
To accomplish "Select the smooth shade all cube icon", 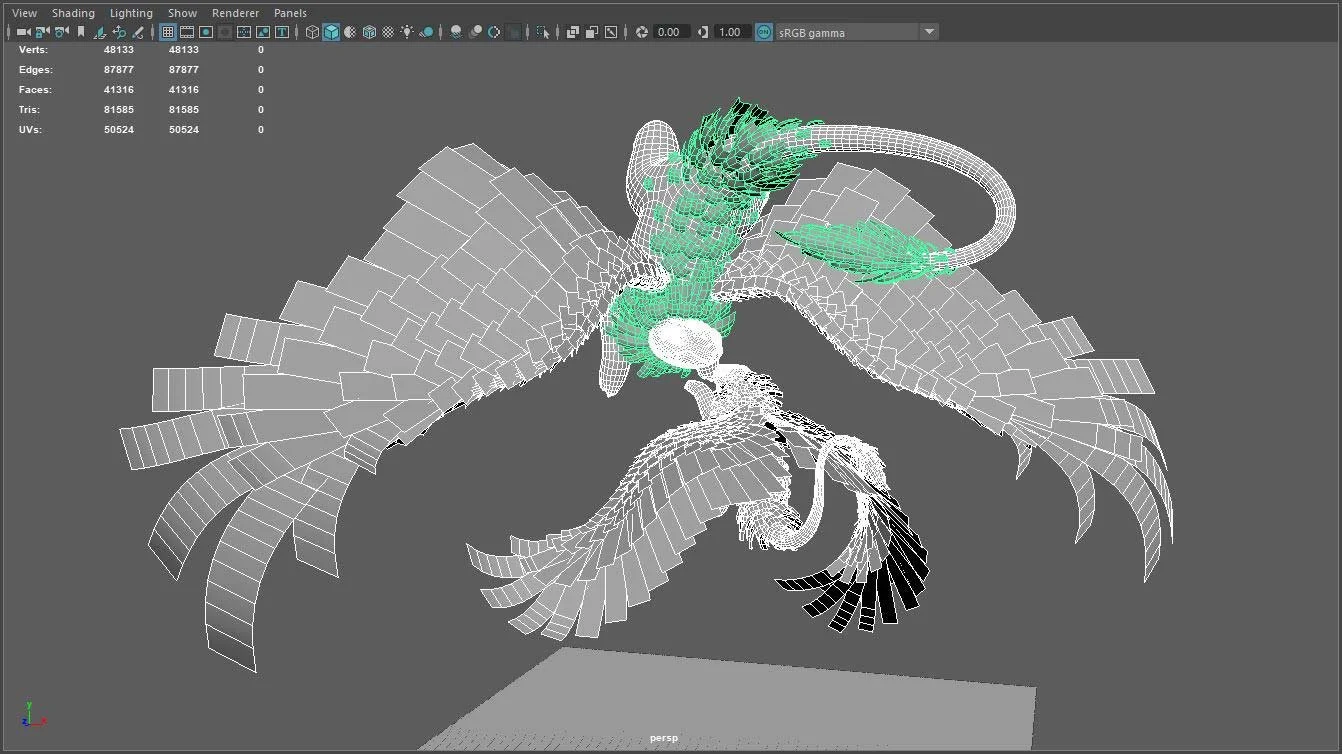I will coord(331,32).
